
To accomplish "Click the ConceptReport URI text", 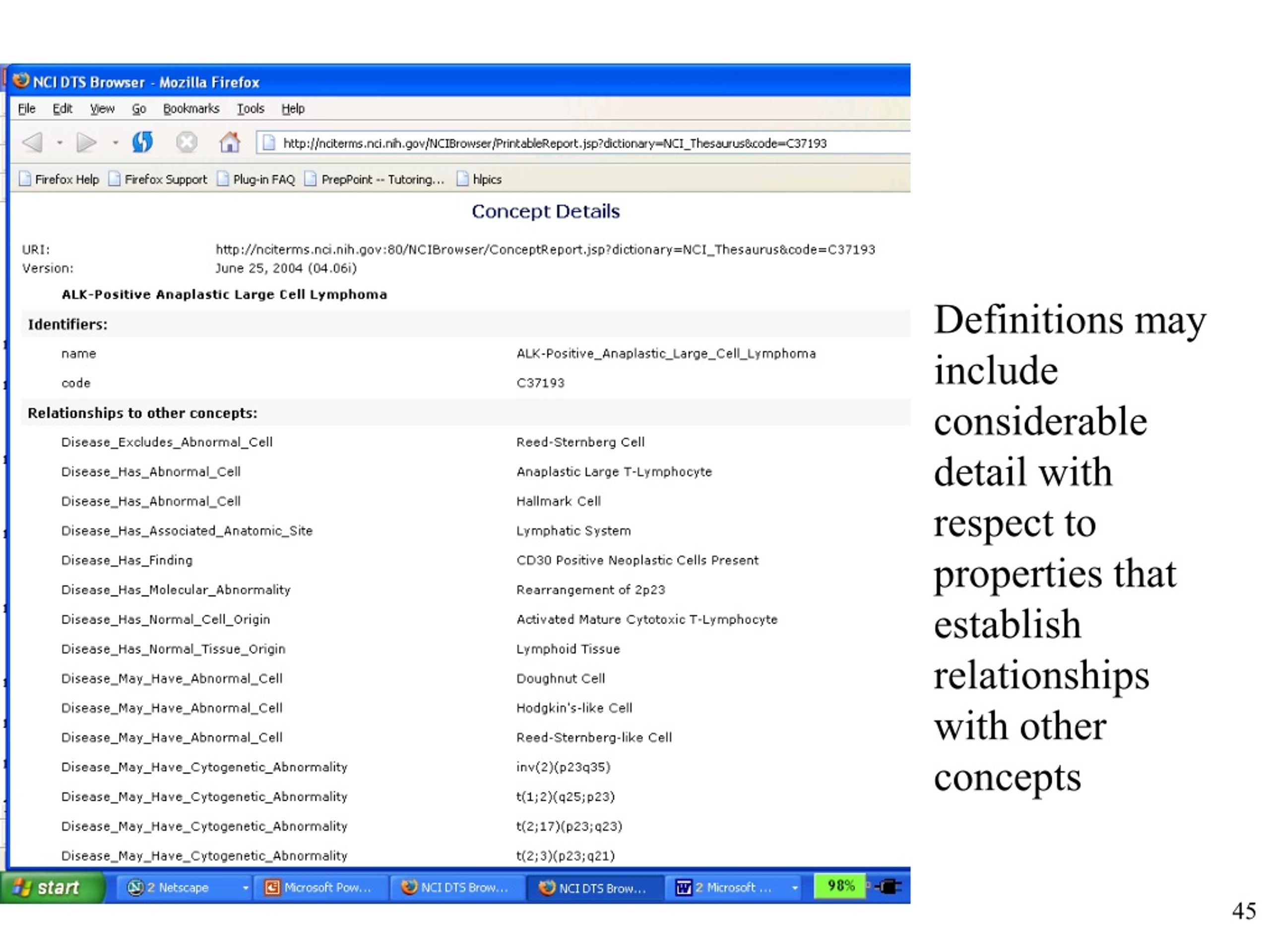I will tap(545, 249).
